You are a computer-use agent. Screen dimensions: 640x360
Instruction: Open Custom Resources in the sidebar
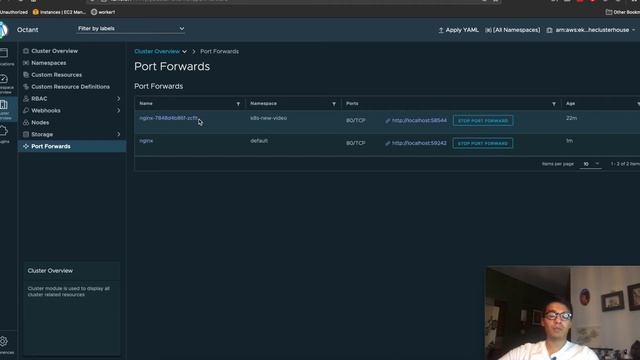tap(56, 75)
